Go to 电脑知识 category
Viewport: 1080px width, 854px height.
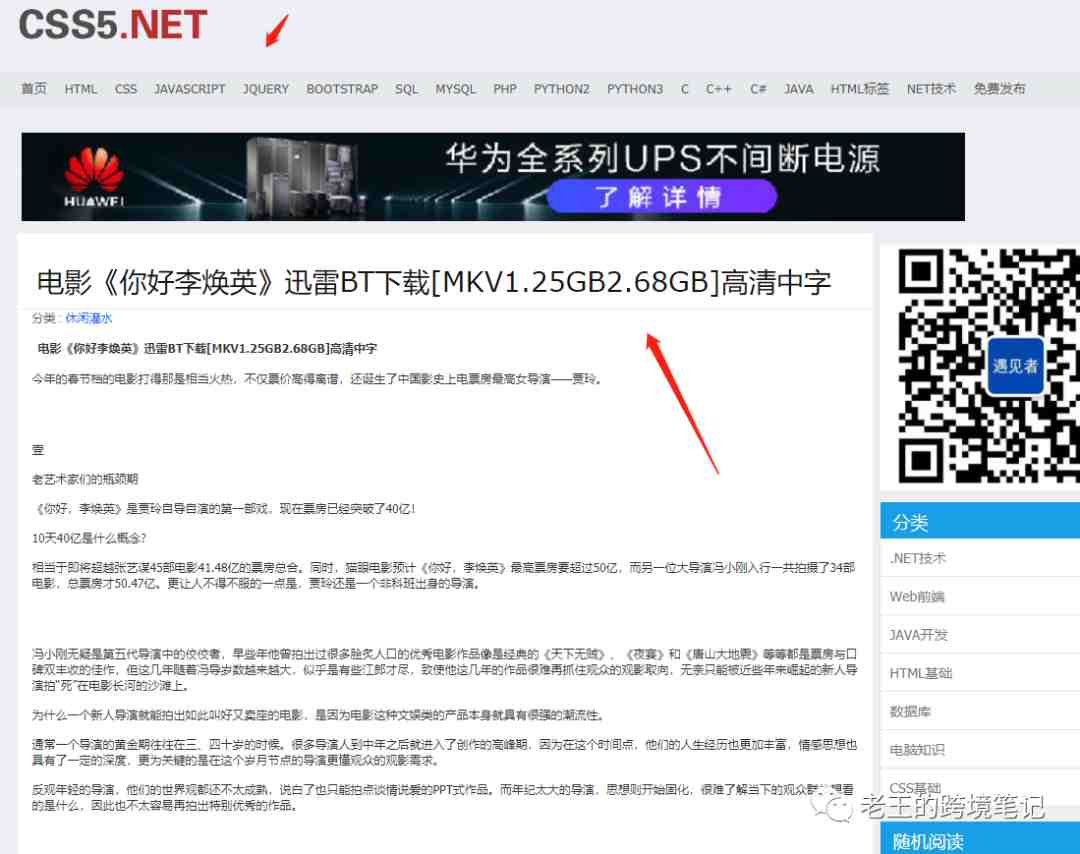click(x=917, y=749)
